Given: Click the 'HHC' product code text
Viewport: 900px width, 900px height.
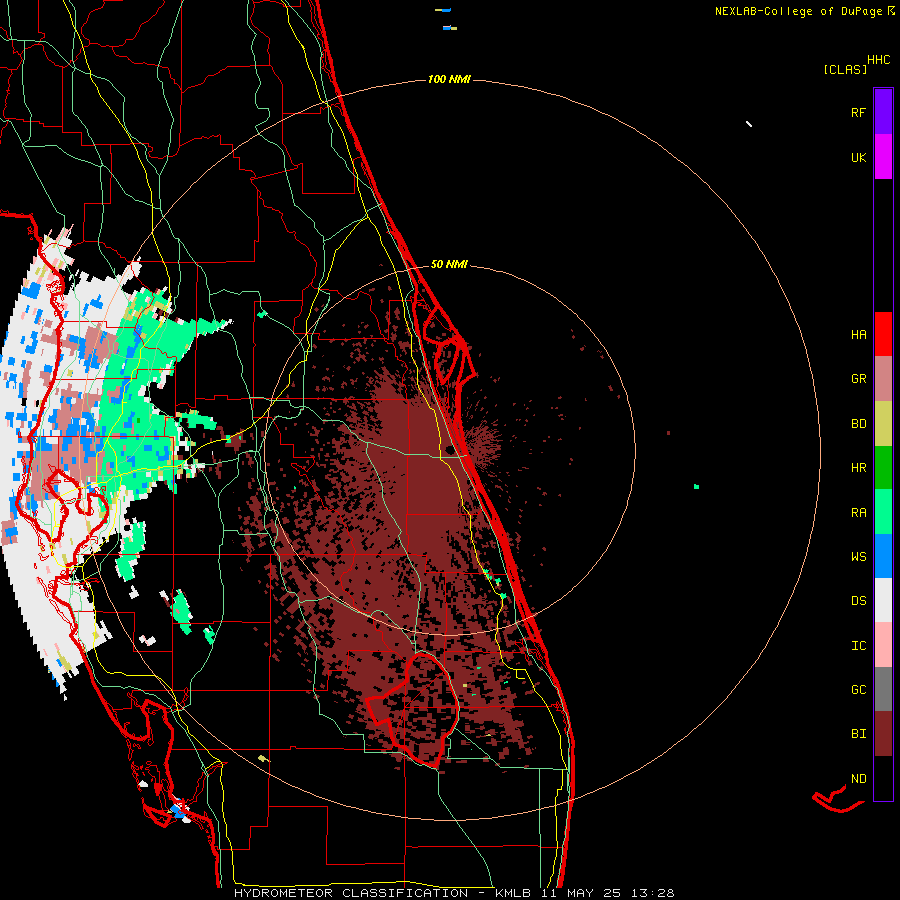Looking at the screenshot, I should tap(878, 60).
